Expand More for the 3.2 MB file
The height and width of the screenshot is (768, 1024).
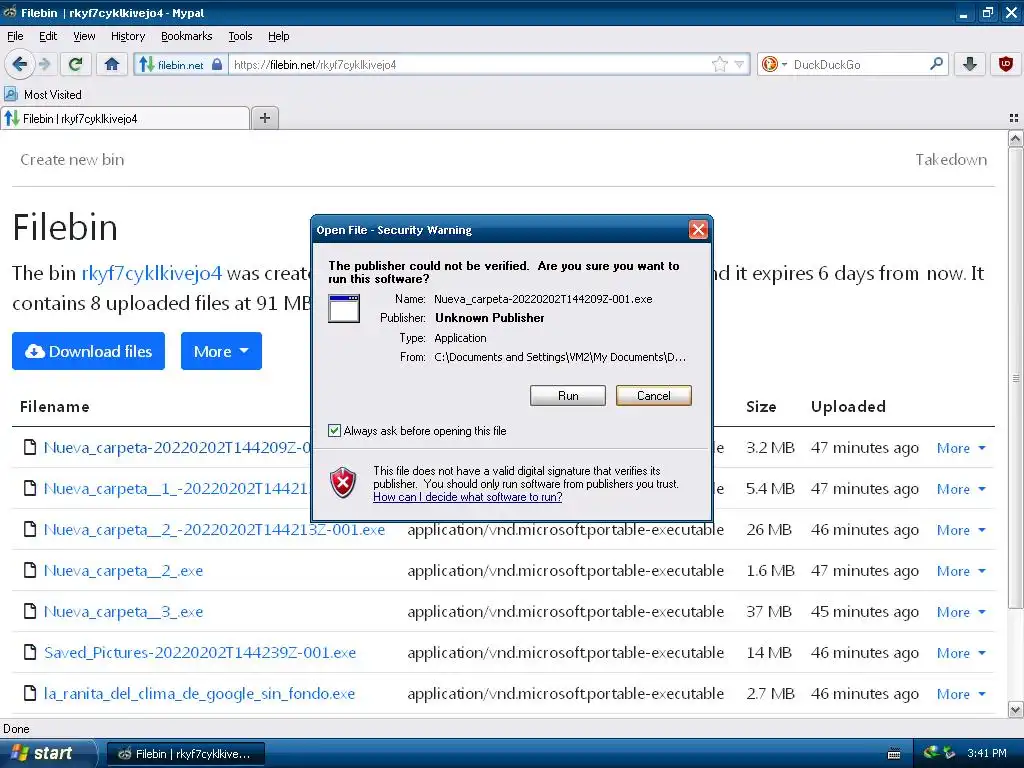click(x=961, y=448)
